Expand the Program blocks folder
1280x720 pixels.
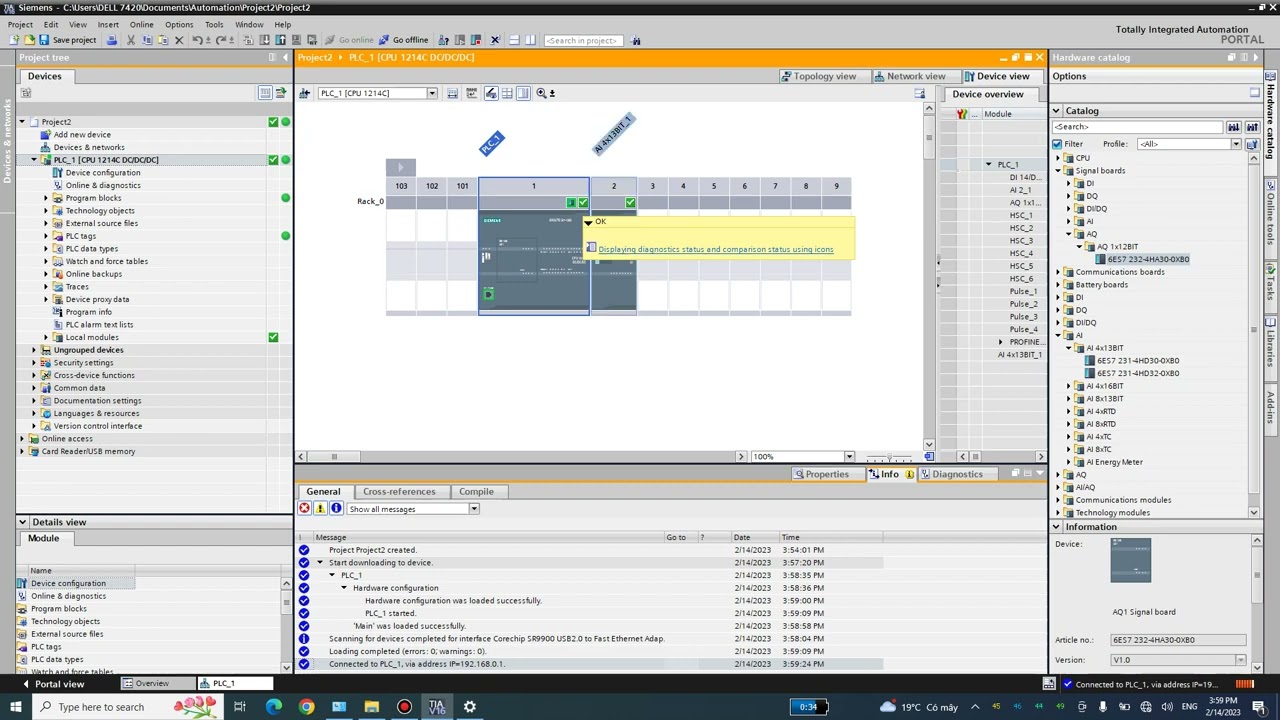point(45,198)
